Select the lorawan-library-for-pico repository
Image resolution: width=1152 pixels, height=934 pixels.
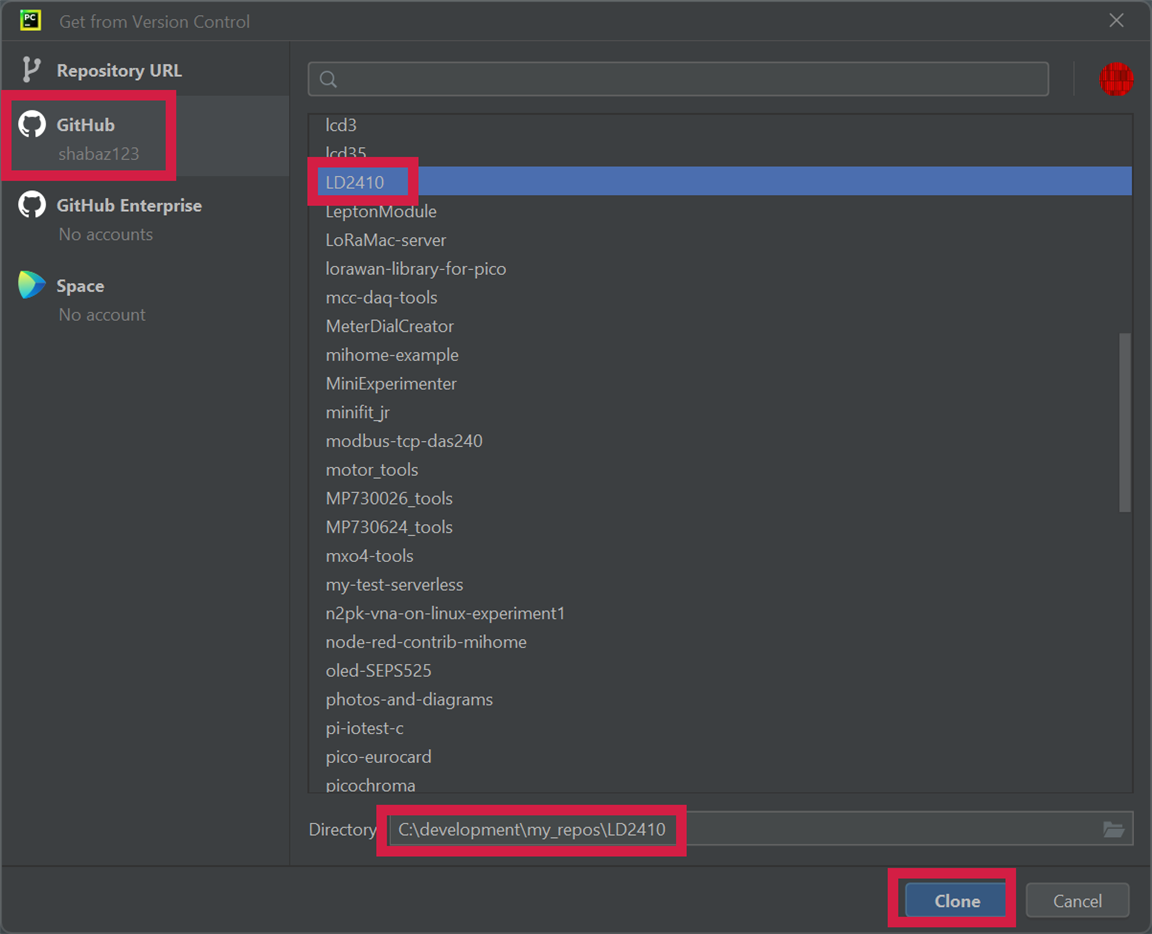click(x=721, y=268)
